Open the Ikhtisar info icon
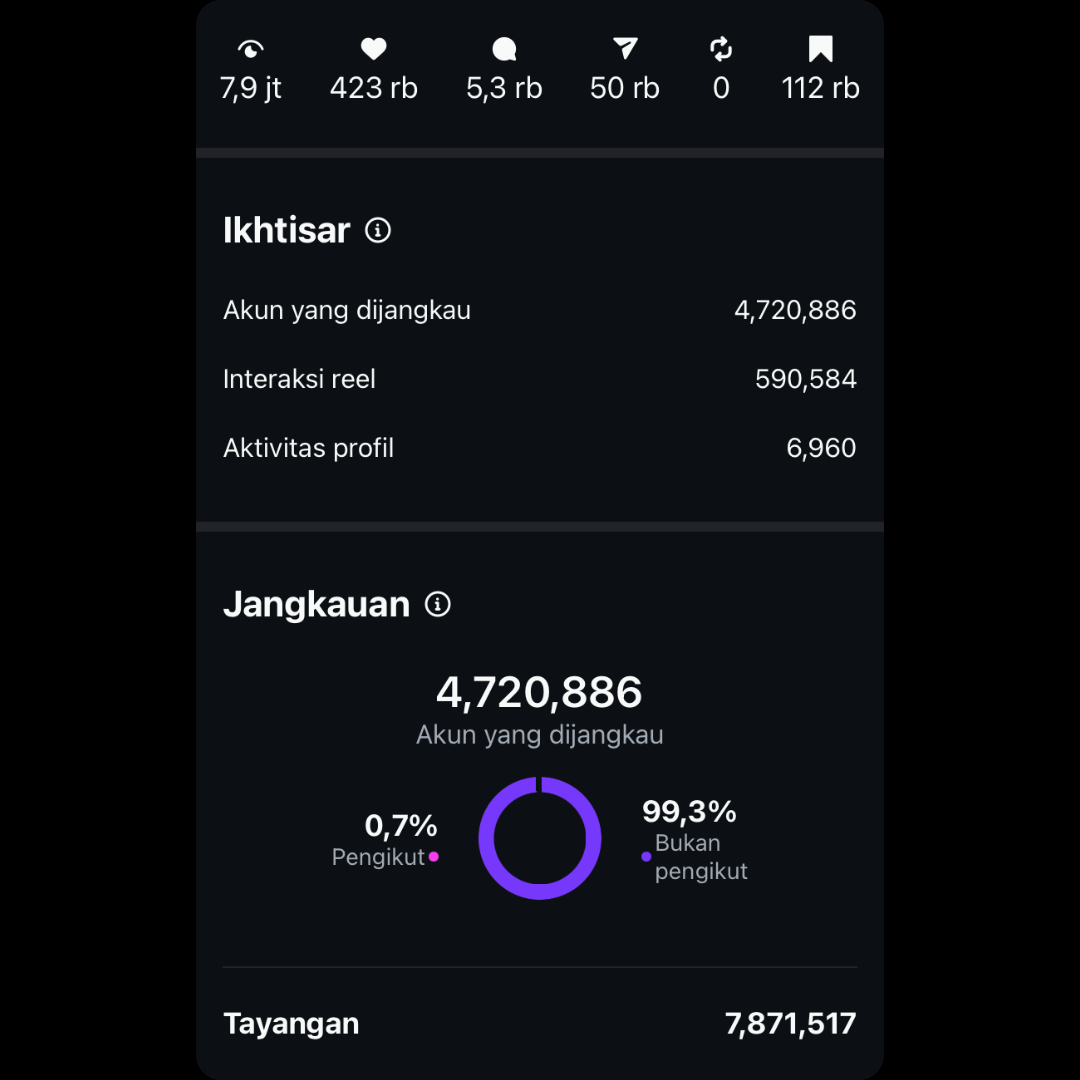The width and height of the screenshot is (1080, 1080). pyautogui.click(x=377, y=230)
